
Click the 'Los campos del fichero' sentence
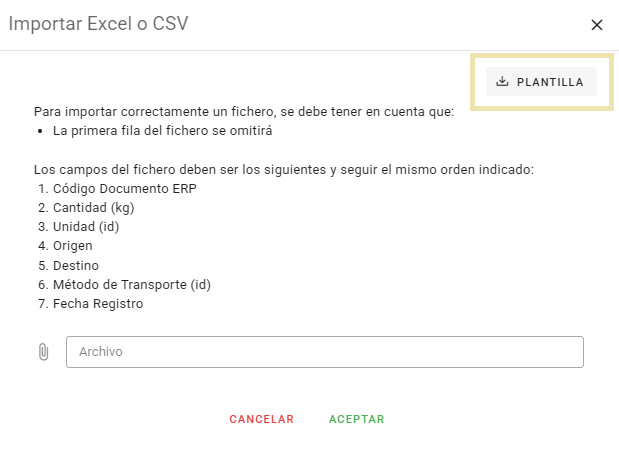click(283, 169)
